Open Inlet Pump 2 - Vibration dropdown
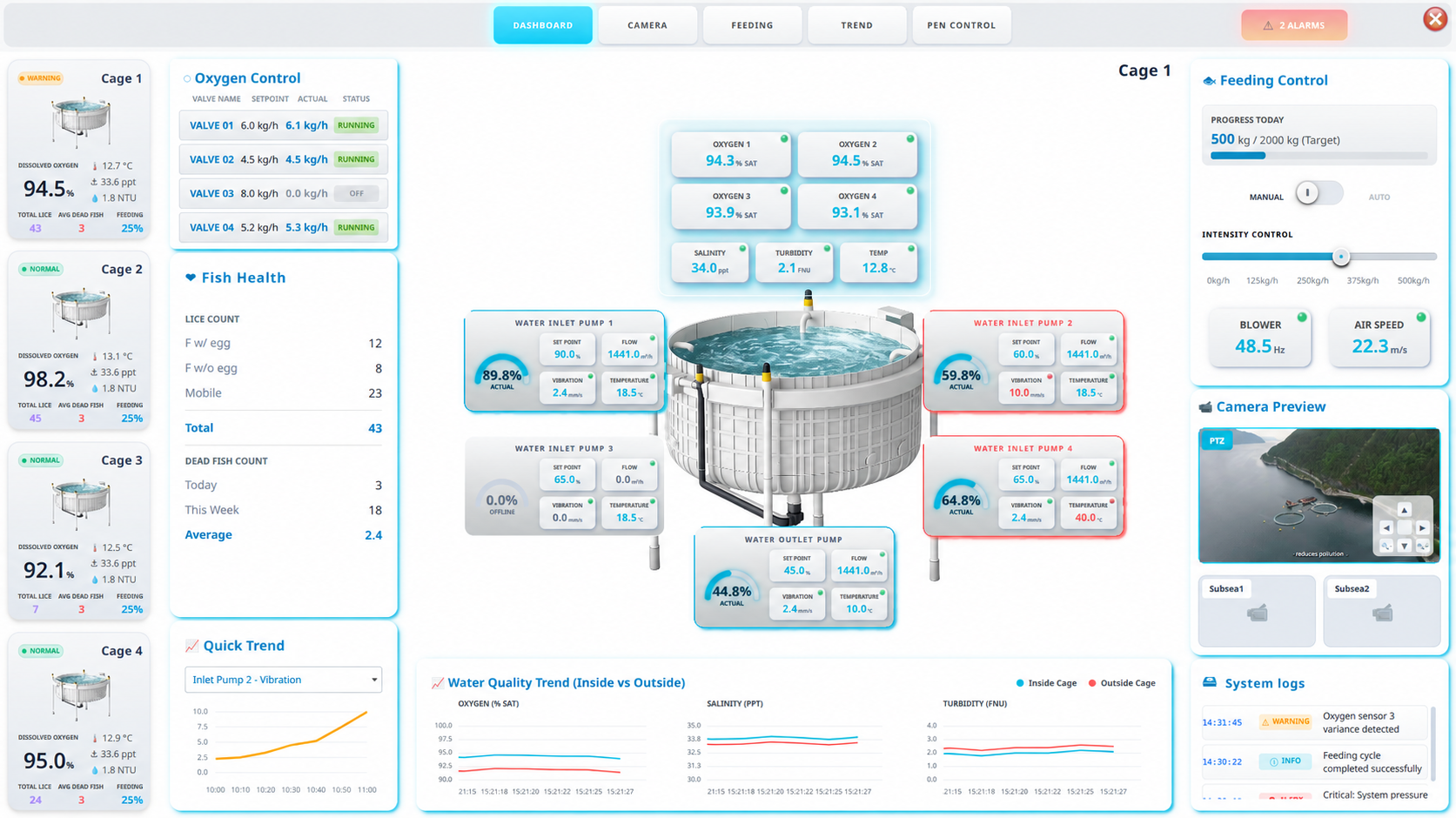 [x=283, y=680]
